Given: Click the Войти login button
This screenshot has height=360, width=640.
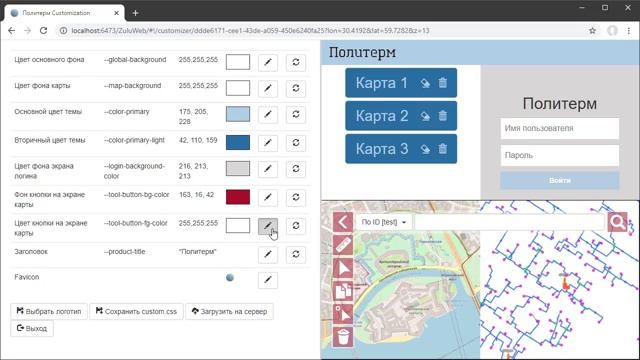Looking at the screenshot, I should click(x=560, y=180).
